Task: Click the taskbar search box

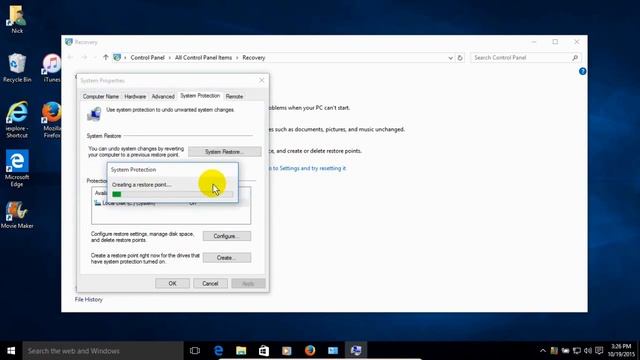Action: tap(102, 351)
